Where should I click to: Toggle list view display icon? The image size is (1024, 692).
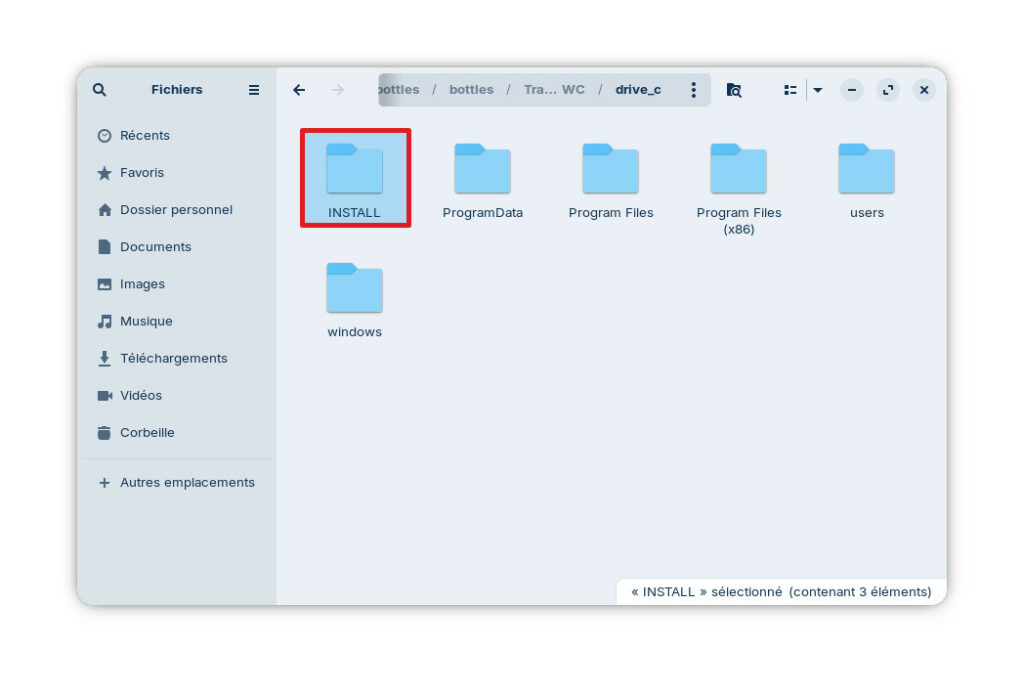tap(790, 90)
